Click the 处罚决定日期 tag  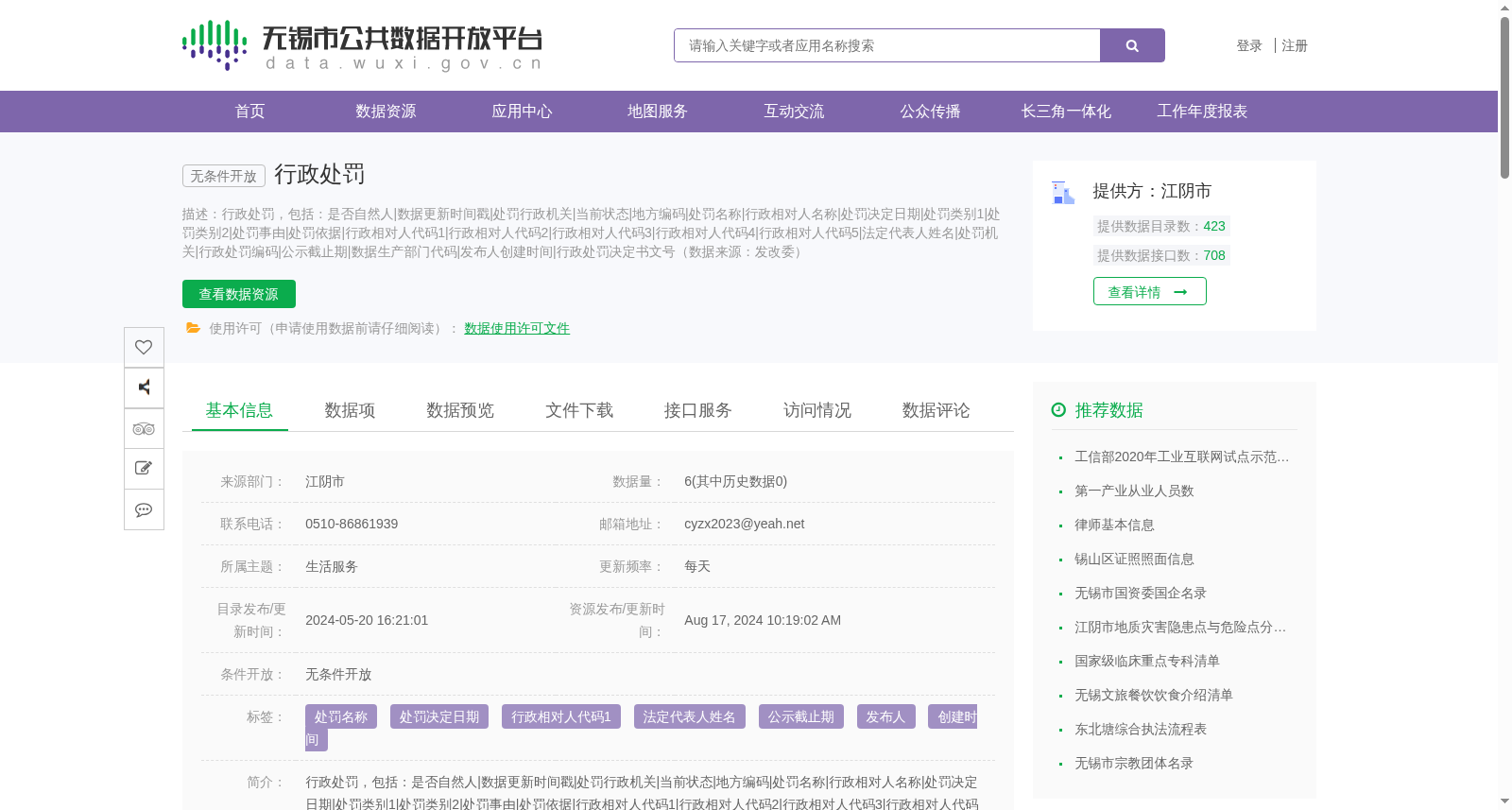coord(439,716)
